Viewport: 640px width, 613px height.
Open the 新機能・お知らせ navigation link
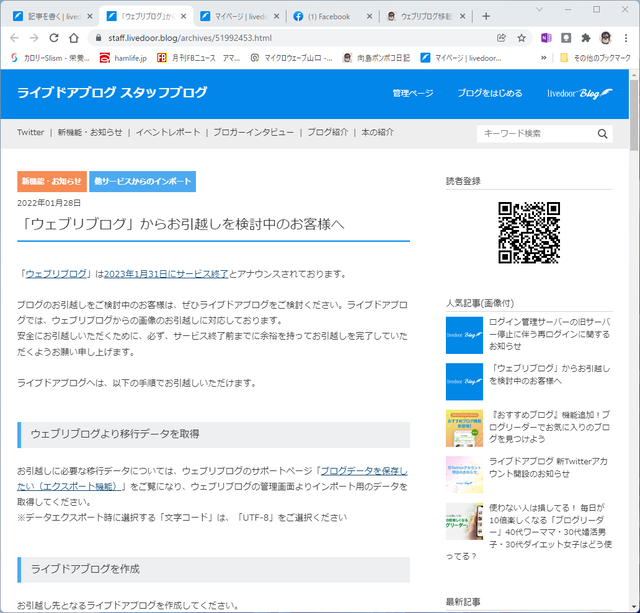point(90,132)
